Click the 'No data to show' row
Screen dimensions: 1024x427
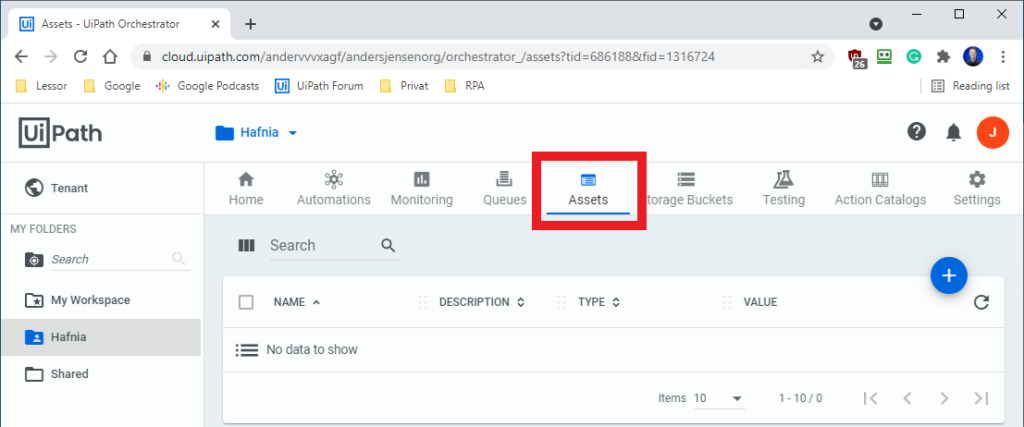(614, 350)
